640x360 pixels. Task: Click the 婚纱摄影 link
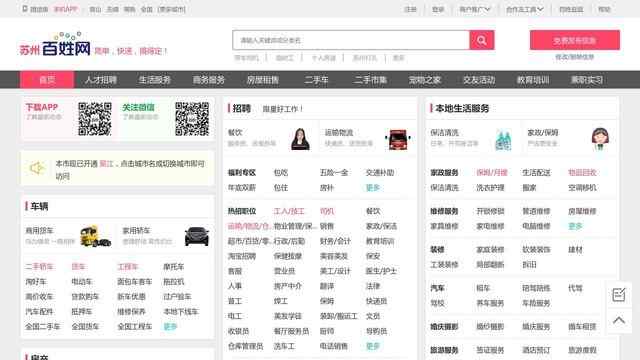click(490, 327)
